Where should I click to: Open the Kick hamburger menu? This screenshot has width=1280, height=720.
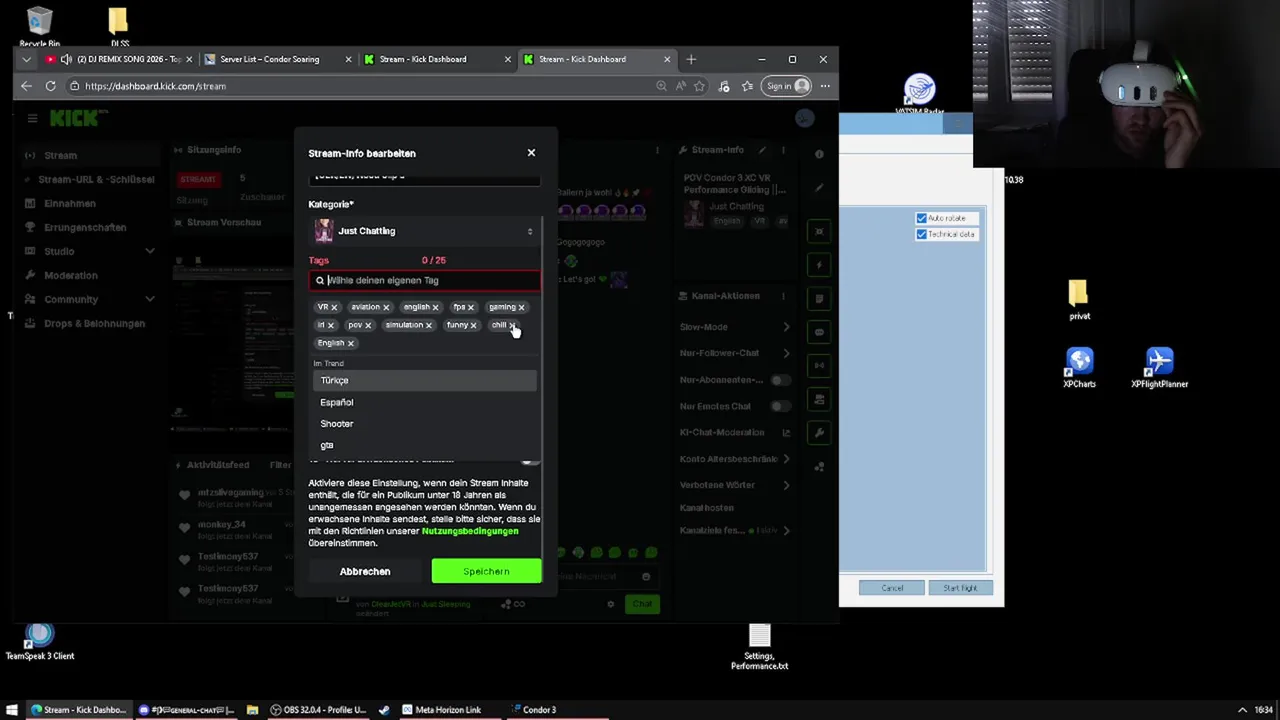pos(32,118)
